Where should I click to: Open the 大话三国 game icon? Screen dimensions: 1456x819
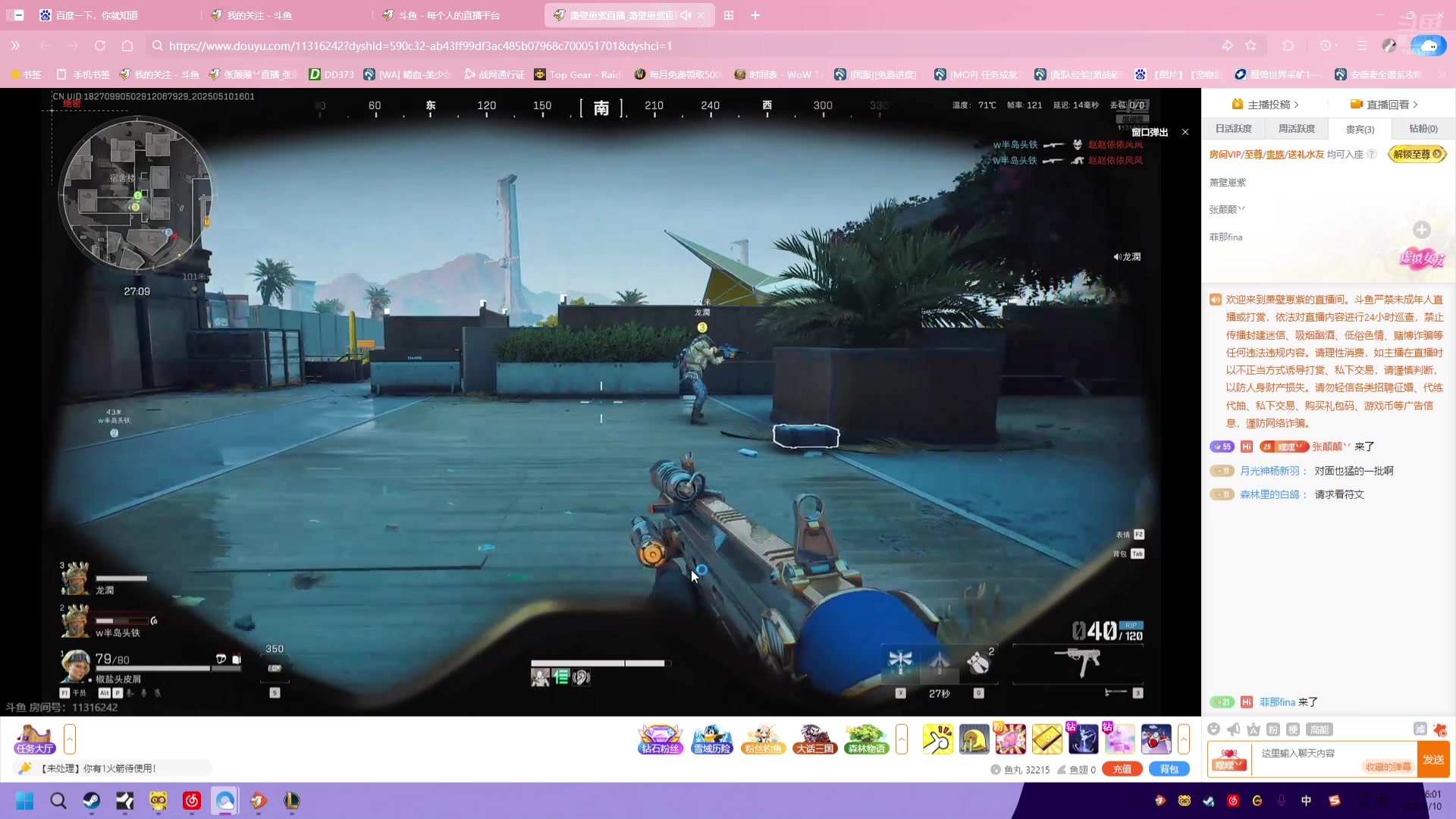tap(814, 739)
